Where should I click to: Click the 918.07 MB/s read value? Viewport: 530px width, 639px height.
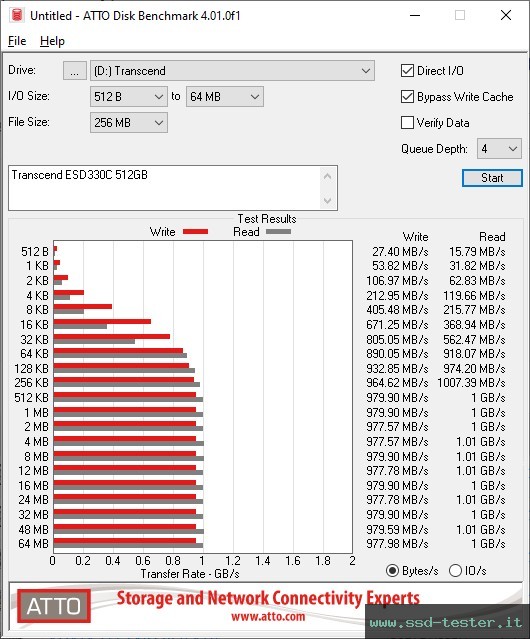pos(474,354)
